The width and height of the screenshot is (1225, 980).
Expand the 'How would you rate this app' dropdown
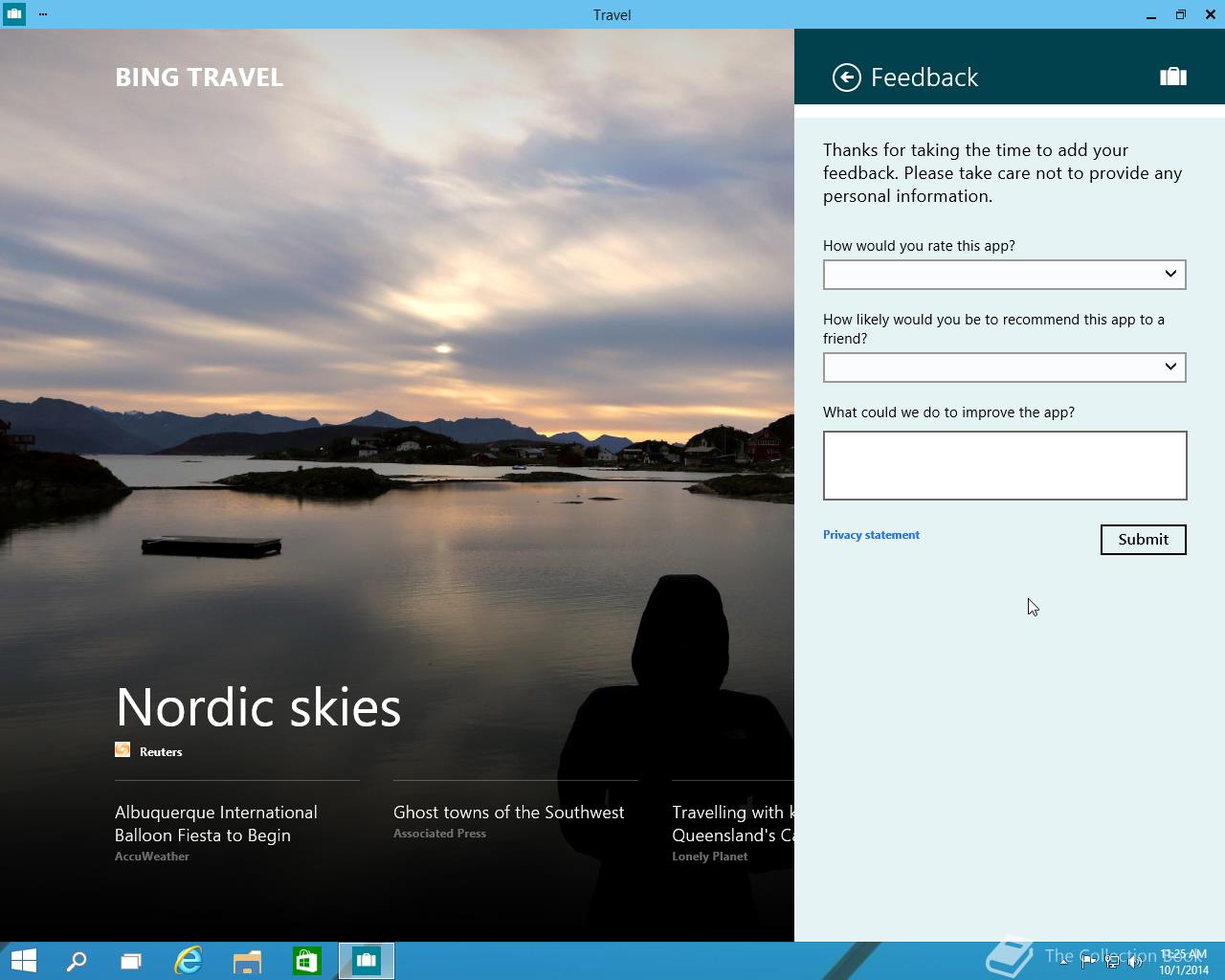[x=1005, y=275]
